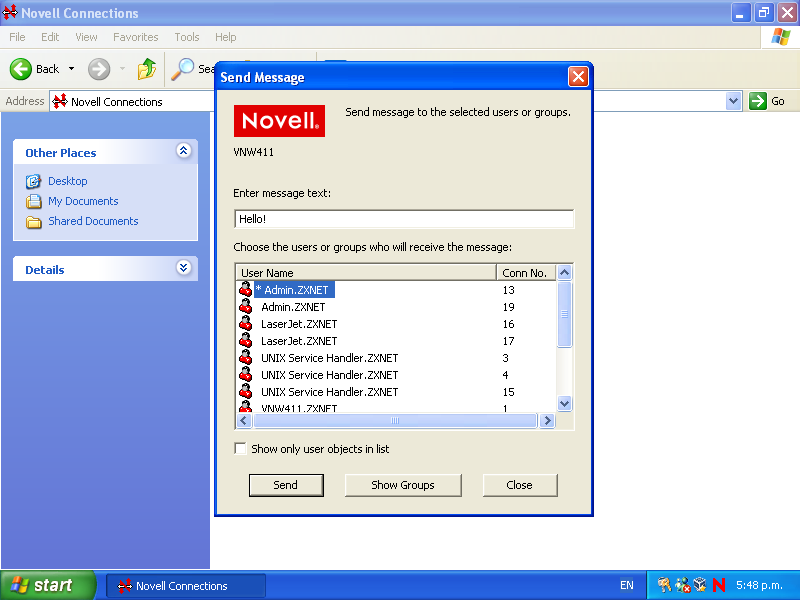Click the My Documents folder icon
This screenshot has width=800, height=600.
click(x=34, y=202)
